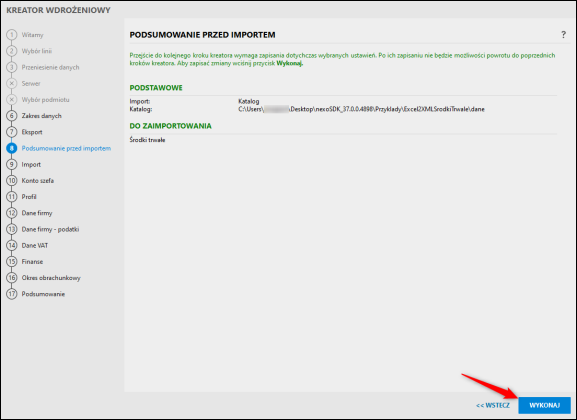Select step 1 circle icon for Witamy
Screen dimensions: 577x420
click(x=12, y=35)
